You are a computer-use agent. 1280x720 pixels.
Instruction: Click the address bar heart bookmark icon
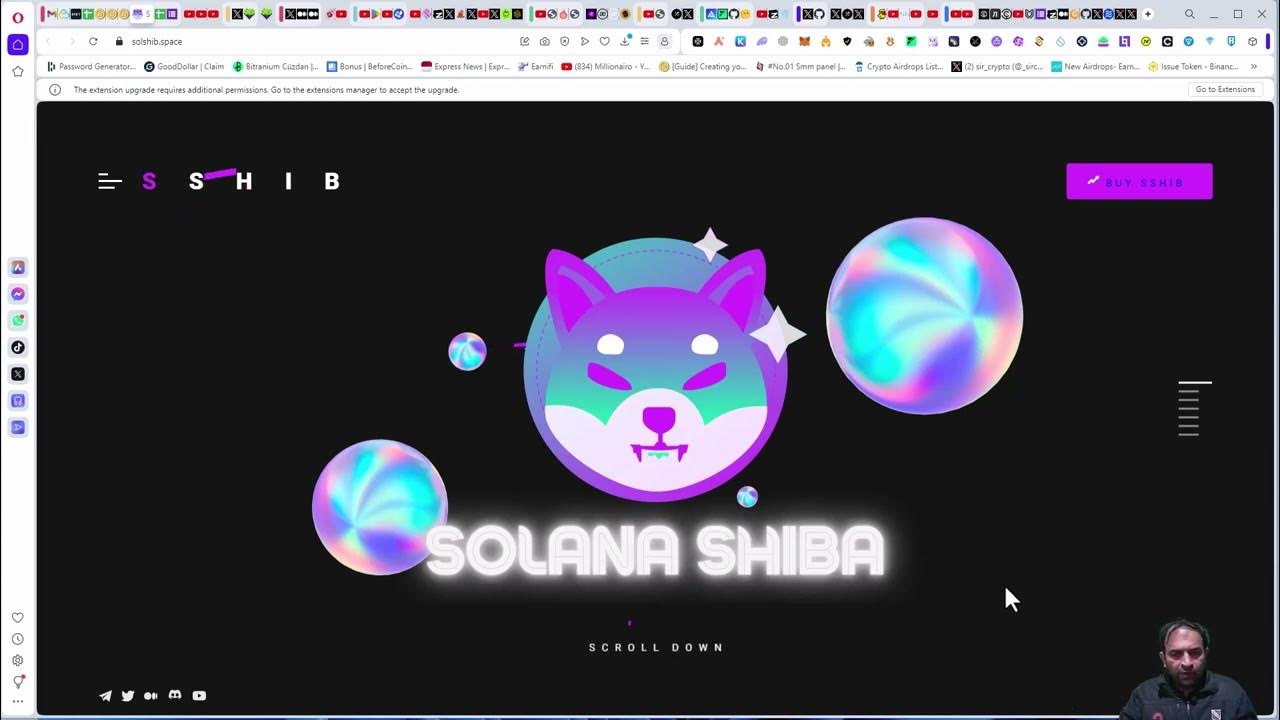(604, 41)
